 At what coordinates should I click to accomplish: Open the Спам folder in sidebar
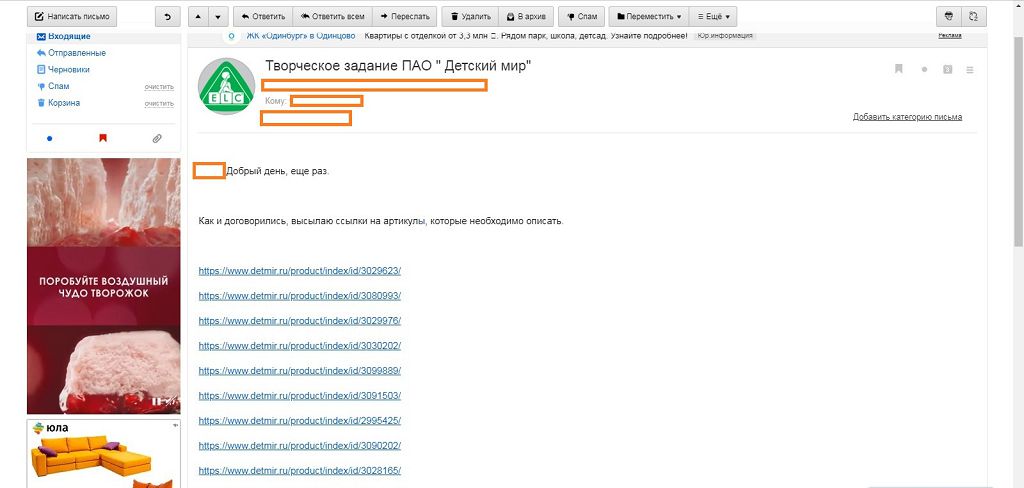(x=59, y=86)
